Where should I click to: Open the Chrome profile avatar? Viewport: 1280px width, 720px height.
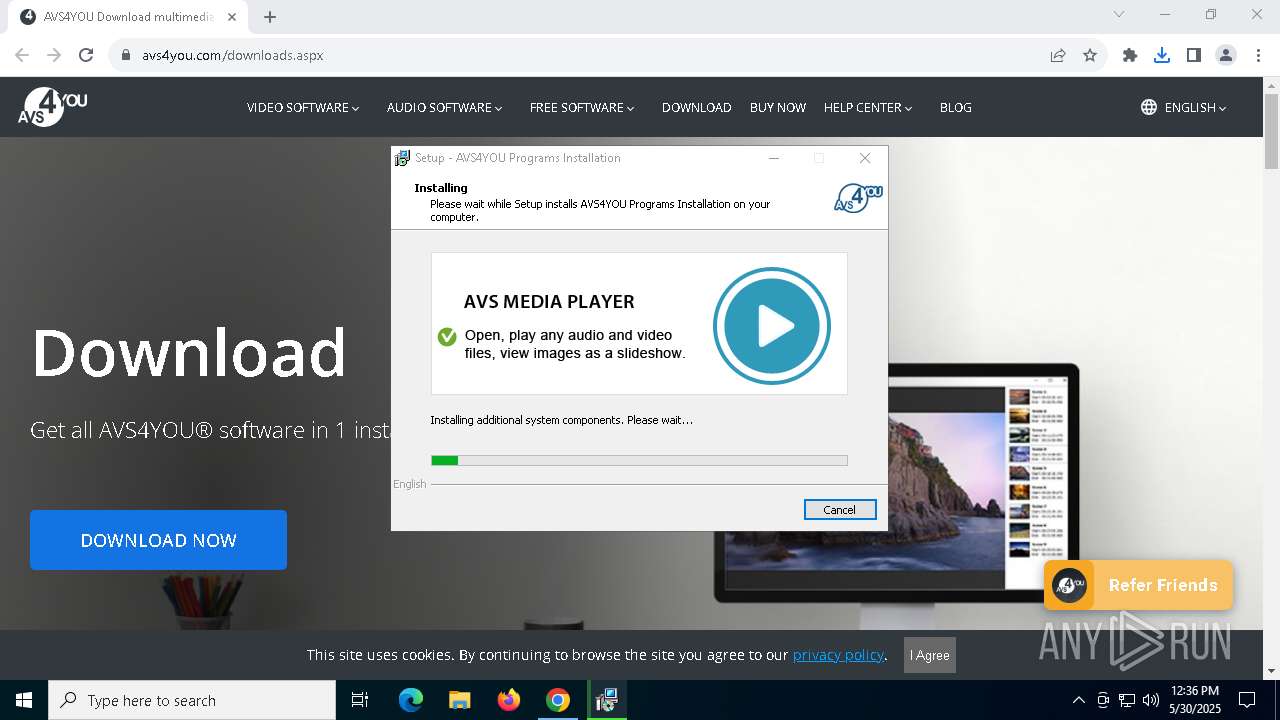coord(1226,55)
